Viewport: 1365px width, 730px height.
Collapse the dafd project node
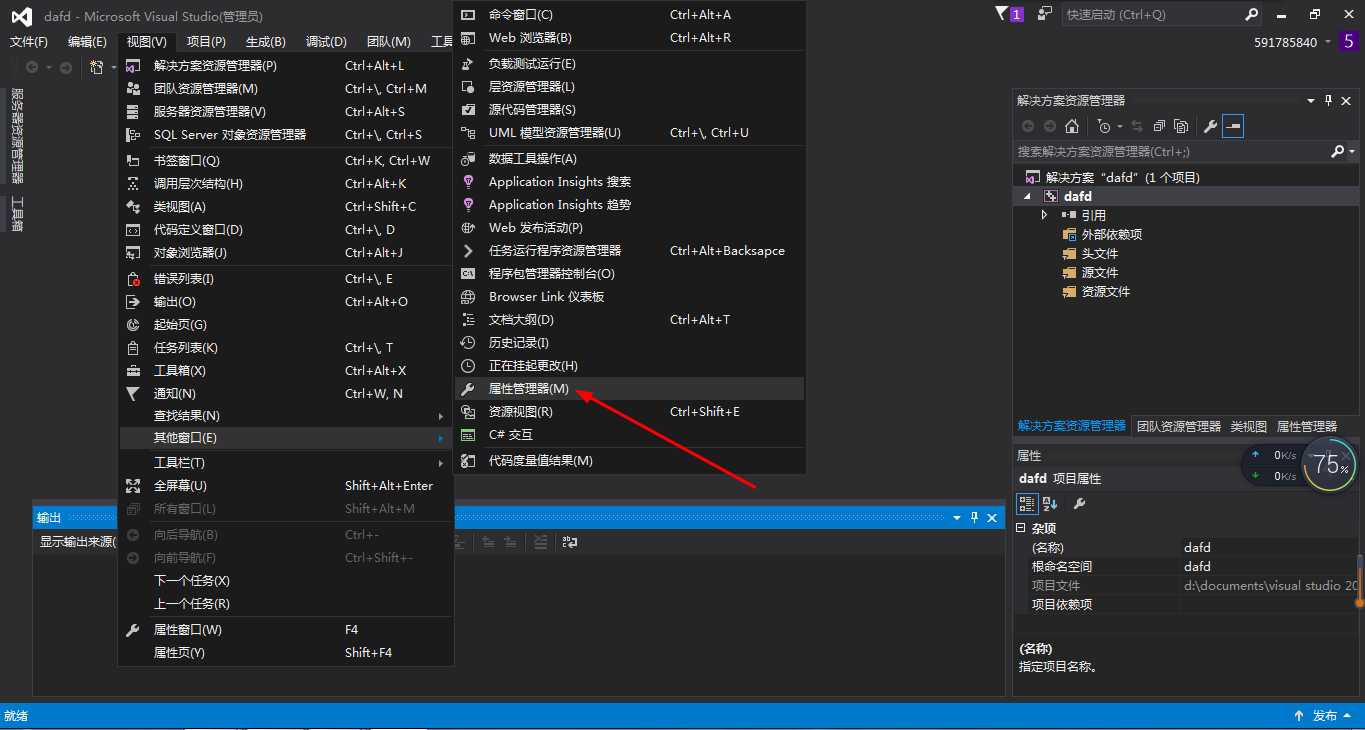[x=1027, y=196]
